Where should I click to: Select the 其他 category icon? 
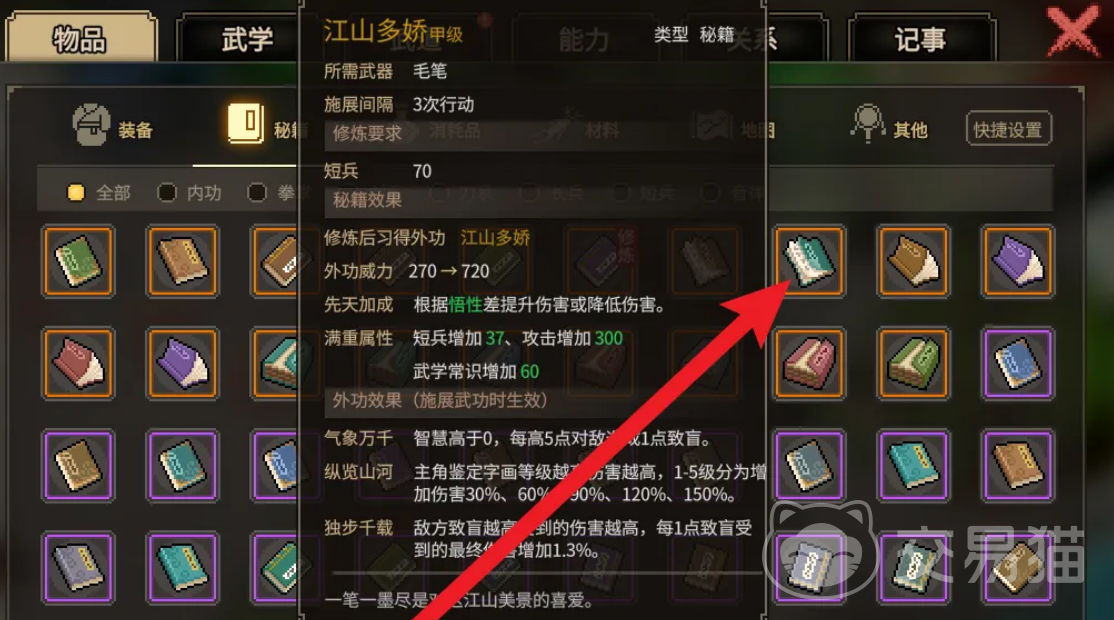tap(867, 124)
